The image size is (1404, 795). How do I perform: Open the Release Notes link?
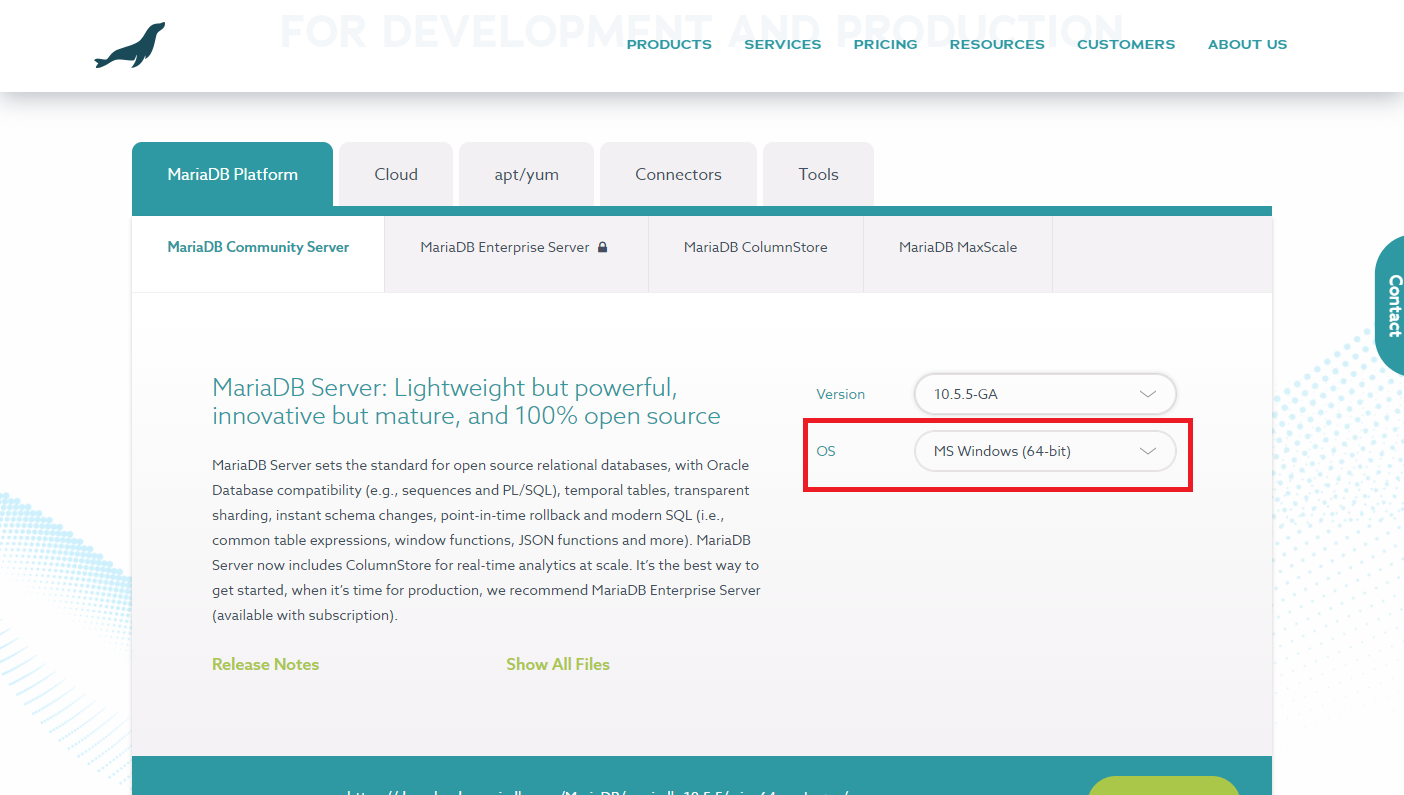pyautogui.click(x=265, y=664)
